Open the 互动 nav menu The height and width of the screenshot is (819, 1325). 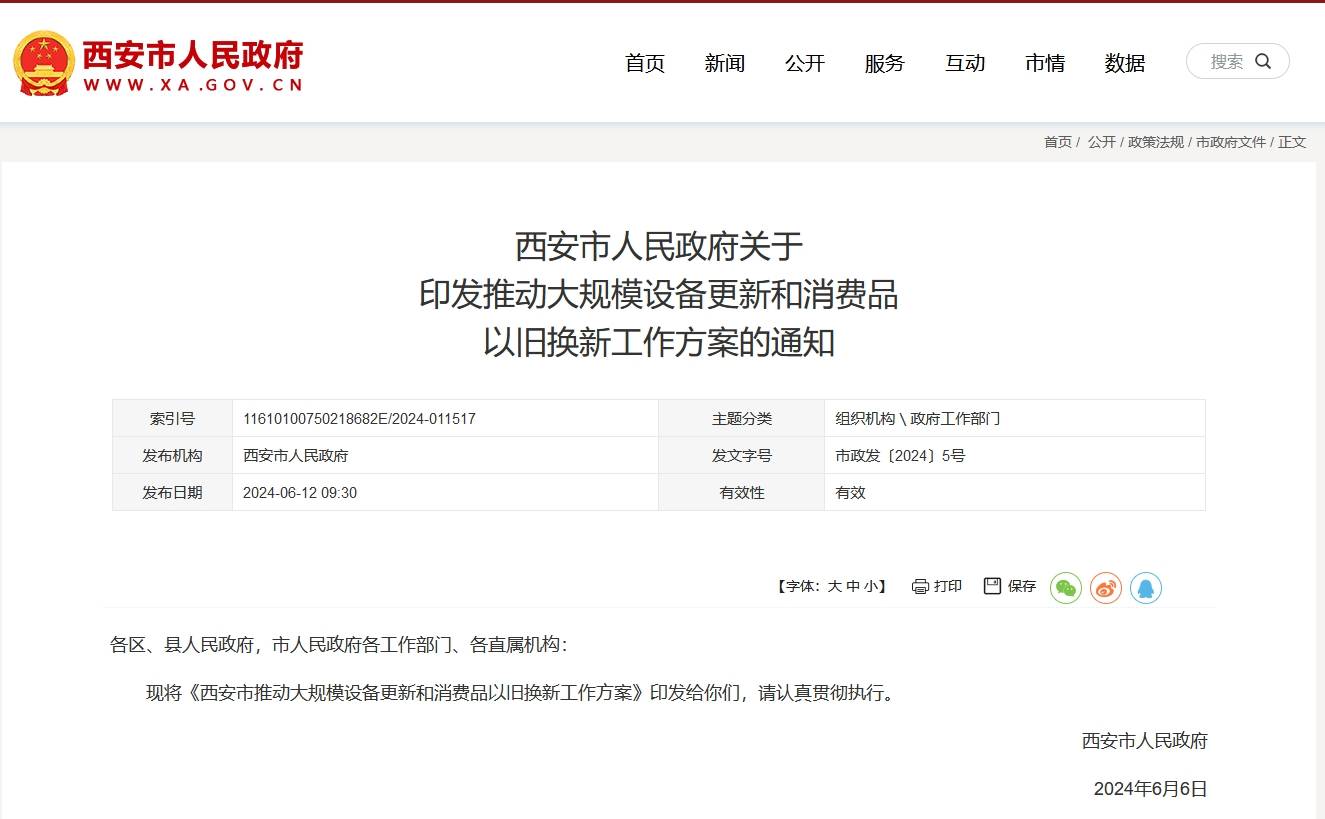tap(965, 63)
